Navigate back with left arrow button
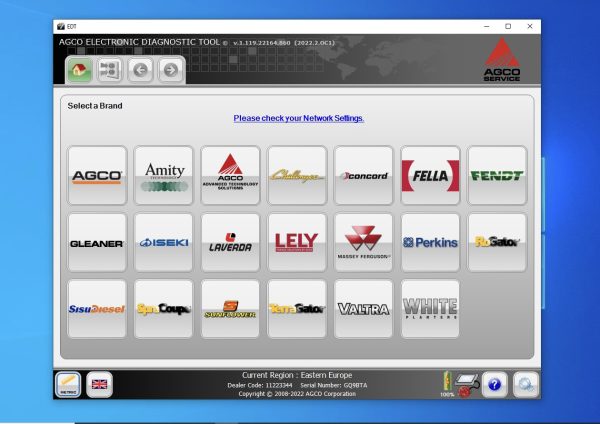Screen dimensions: 600x424 (140, 70)
